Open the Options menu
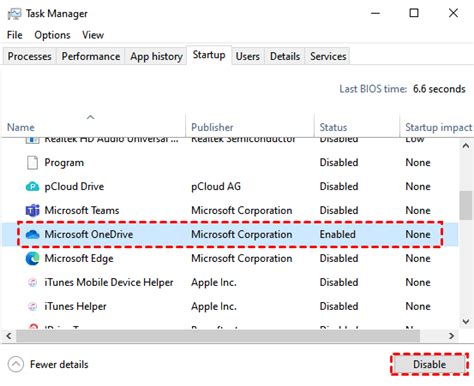 [x=52, y=35]
